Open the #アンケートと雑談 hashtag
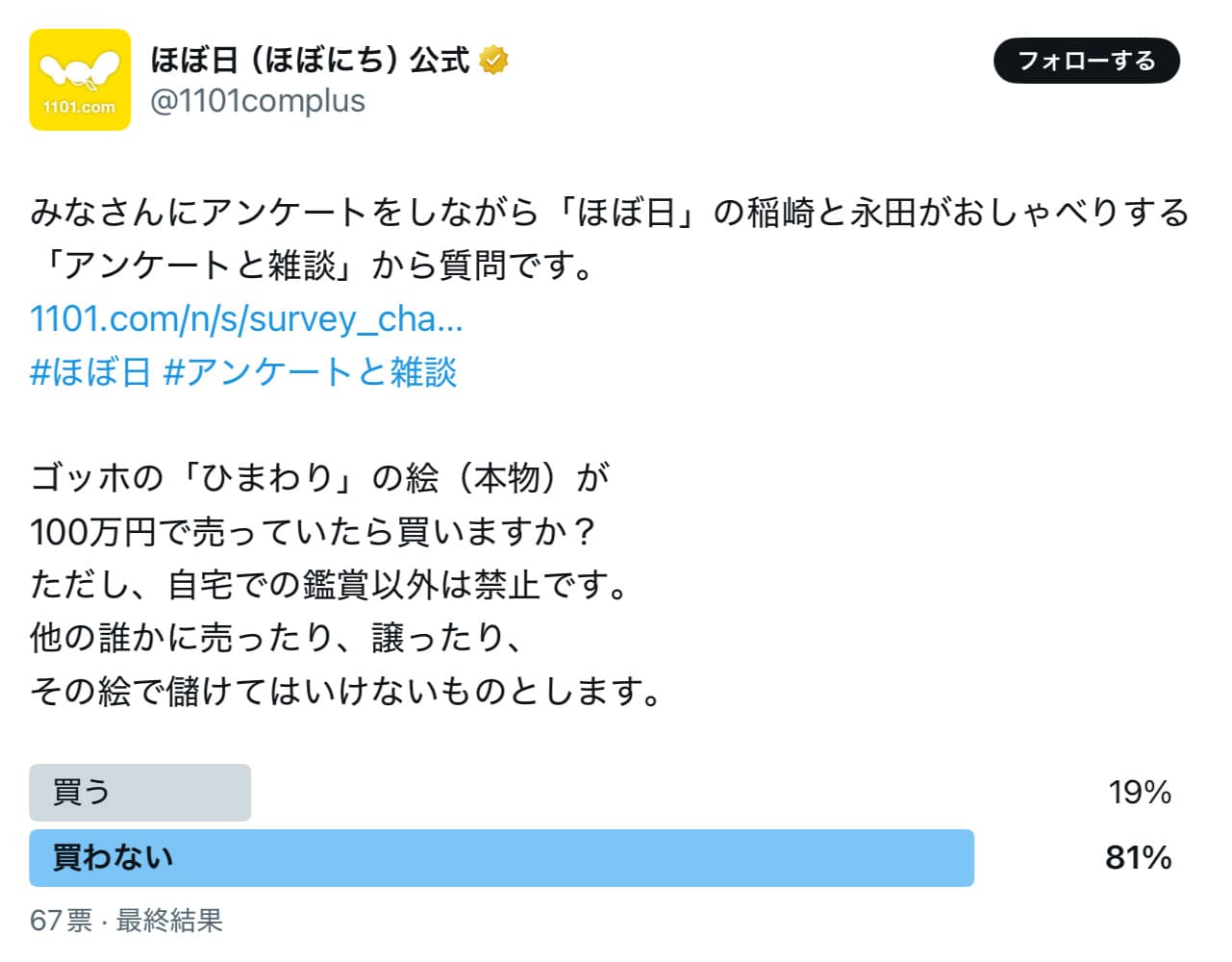Viewport: 1232px width, 962px height. click(x=310, y=372)
